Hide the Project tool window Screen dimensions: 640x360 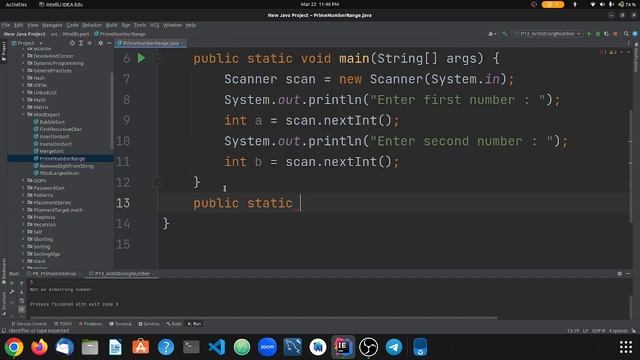click(x=109, y=43)
